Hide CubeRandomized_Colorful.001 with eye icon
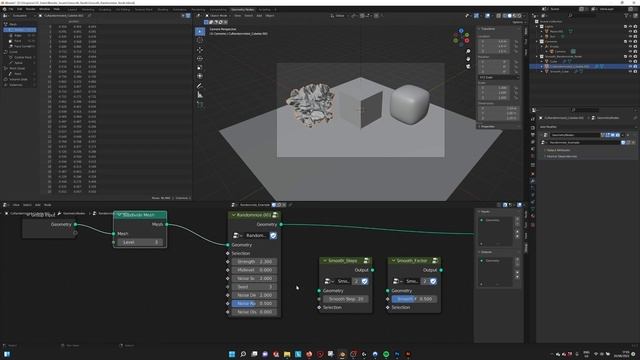The width and height of the screenshot is (640, 360). tap(630, 66)
